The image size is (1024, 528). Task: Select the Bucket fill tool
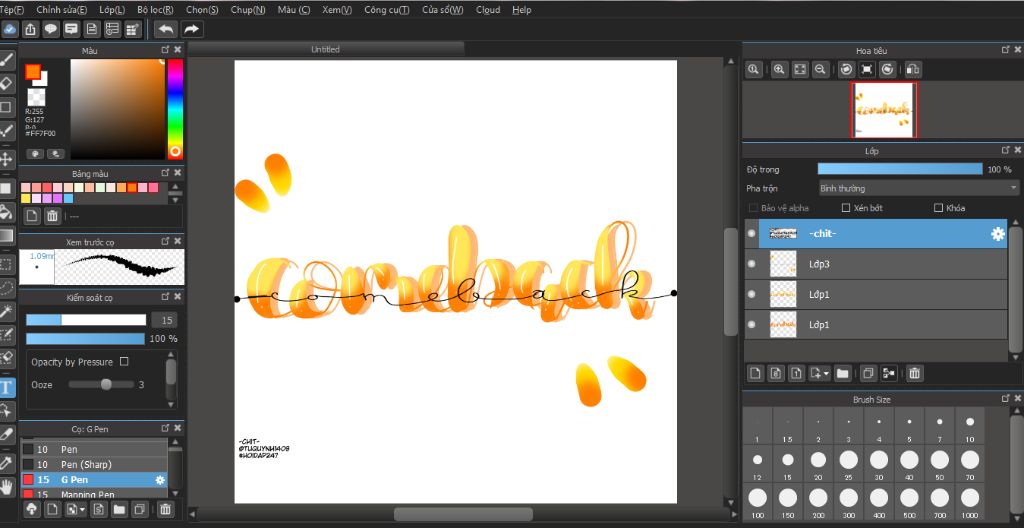[x=7, y=212]
